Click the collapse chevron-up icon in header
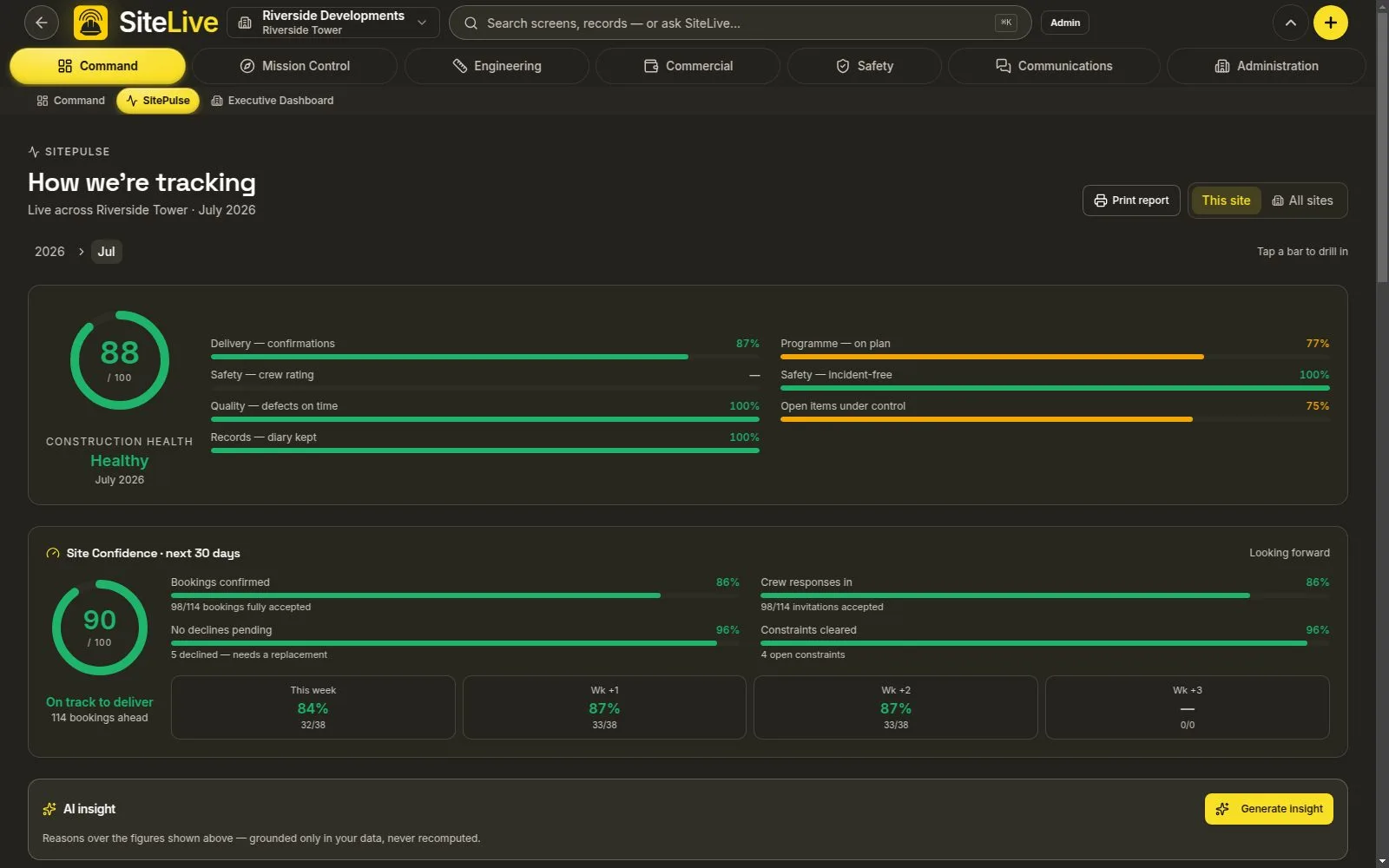Screen dimensions: 1389x868 coord(1290,23)
